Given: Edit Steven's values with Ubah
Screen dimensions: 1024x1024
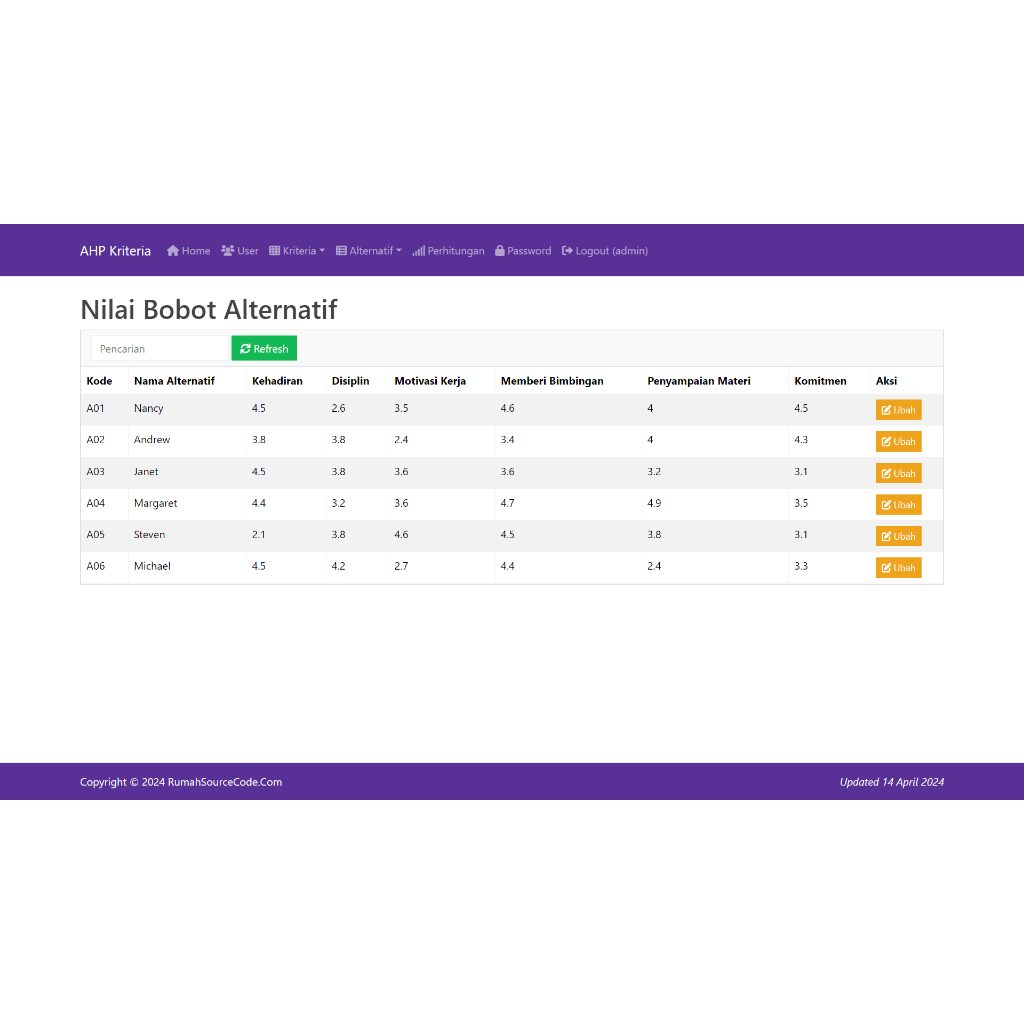Looking at the screenshot, I should (x=898, y=536).
